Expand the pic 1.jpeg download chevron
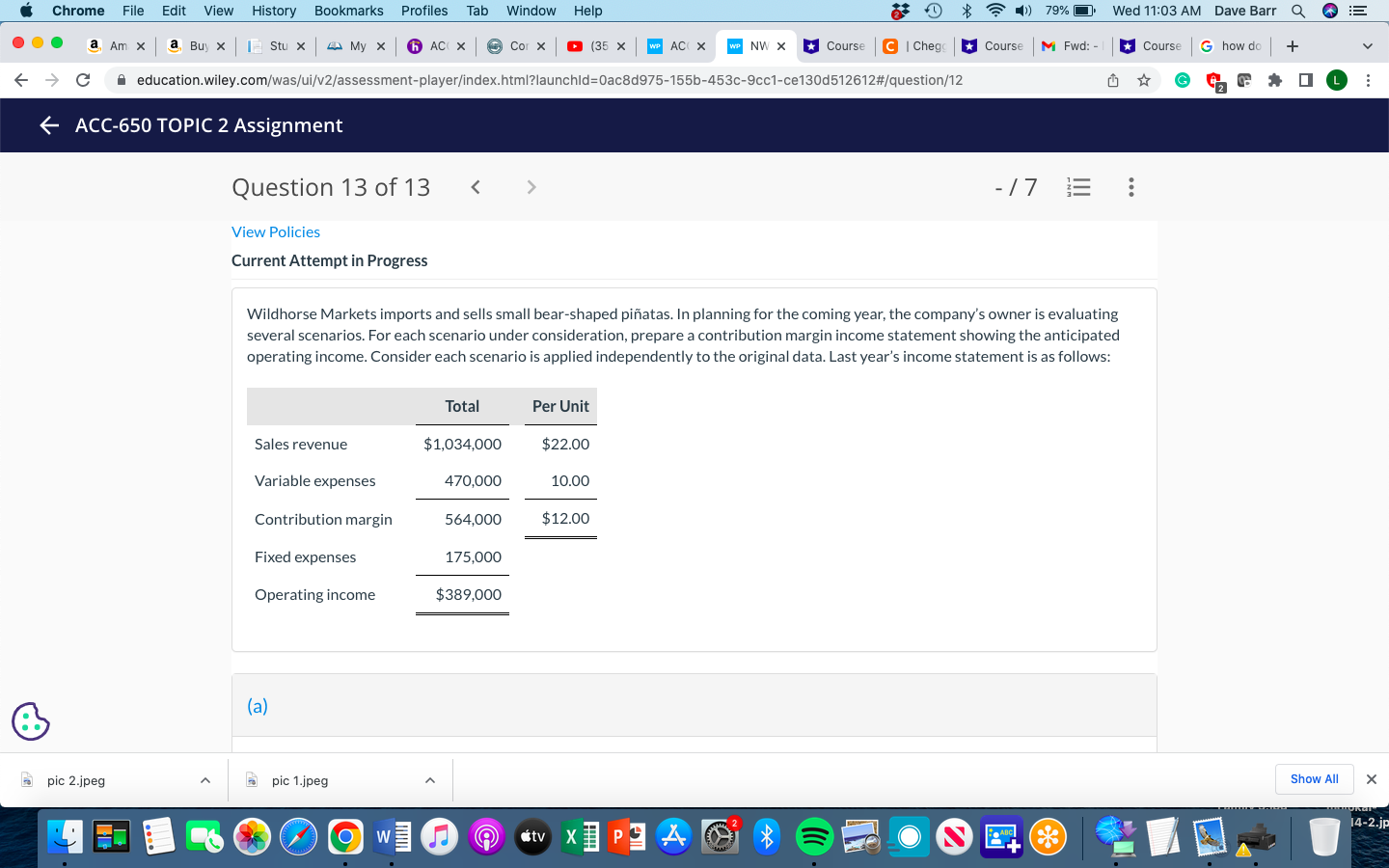Screen dimensions: 1389x868 click(x=429, y=780)
